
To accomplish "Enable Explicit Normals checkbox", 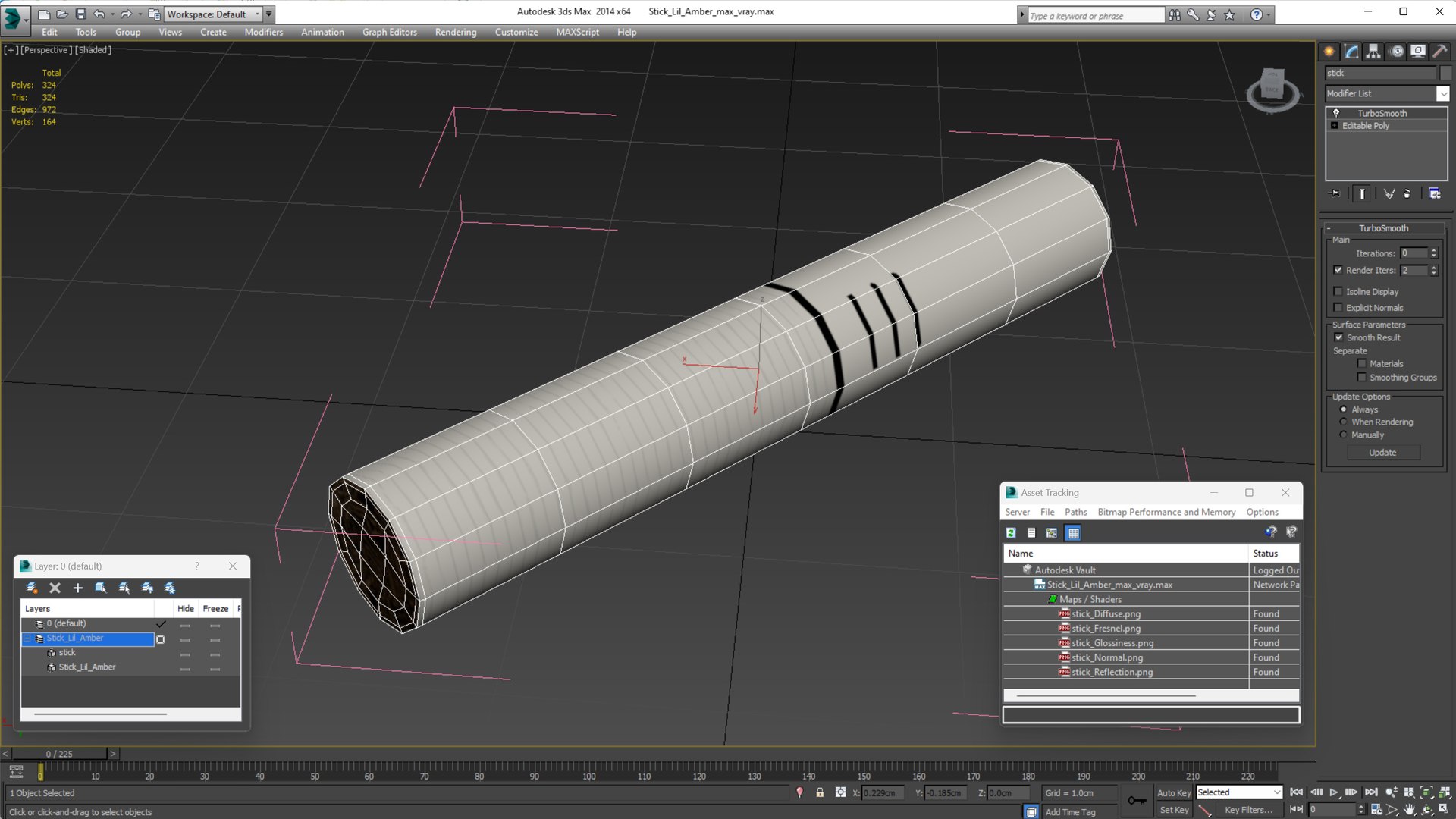I will 1338,307.
